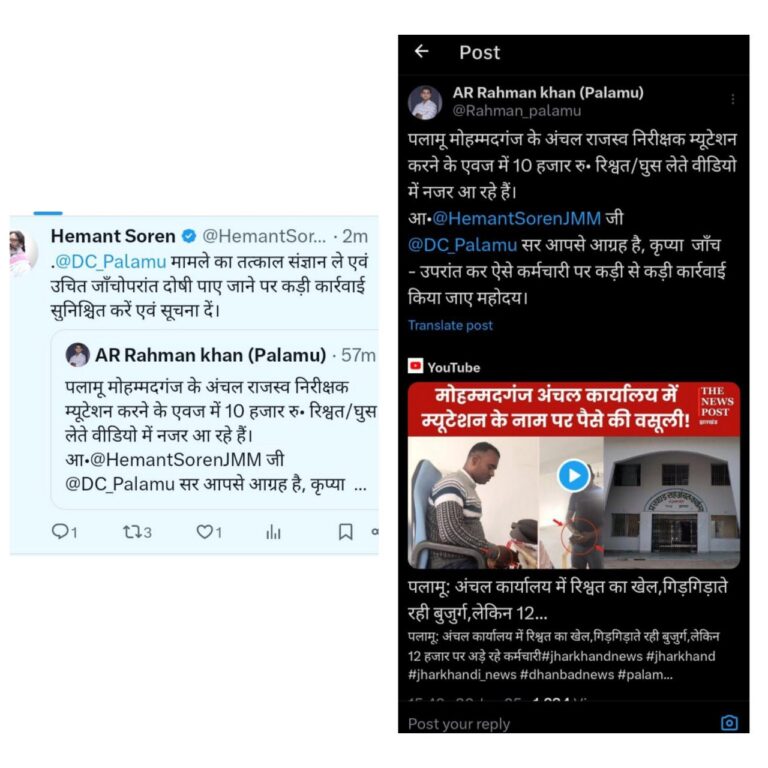Bookmark Hemant Soren's tweet
768x768 pixels.
coord(345,532)
